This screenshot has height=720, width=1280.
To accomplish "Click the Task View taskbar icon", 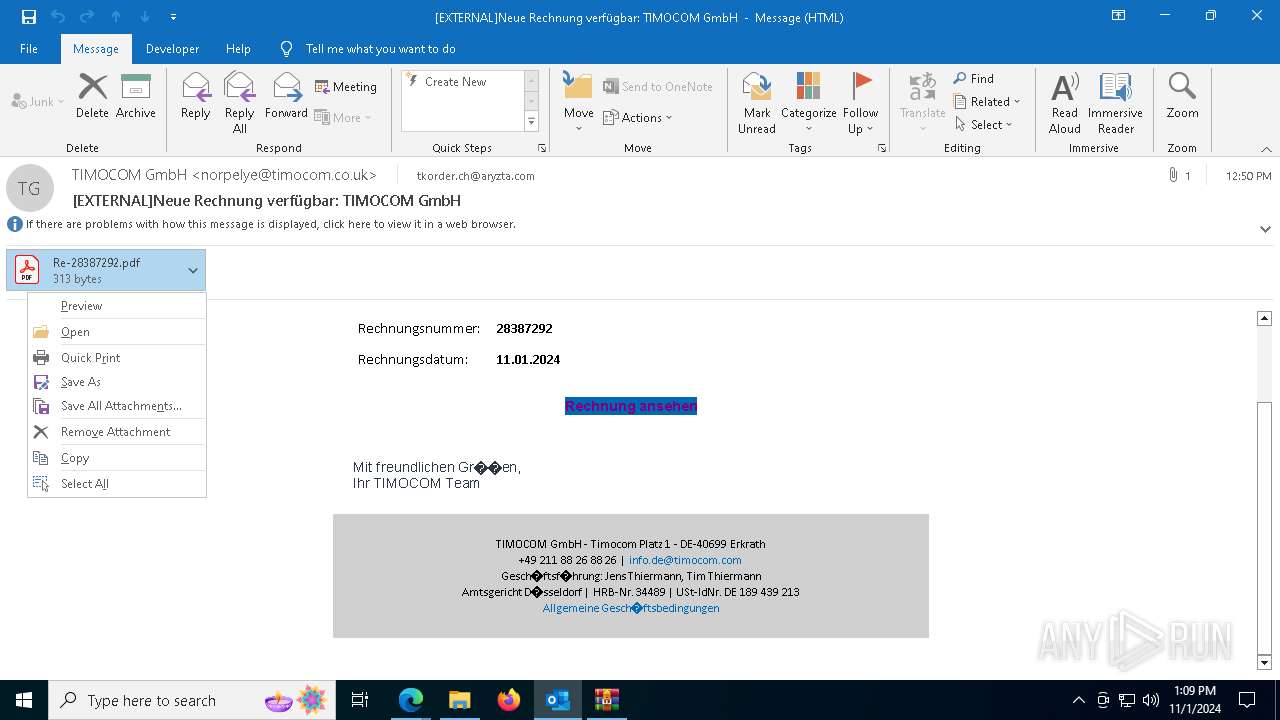I will (360, 700).
